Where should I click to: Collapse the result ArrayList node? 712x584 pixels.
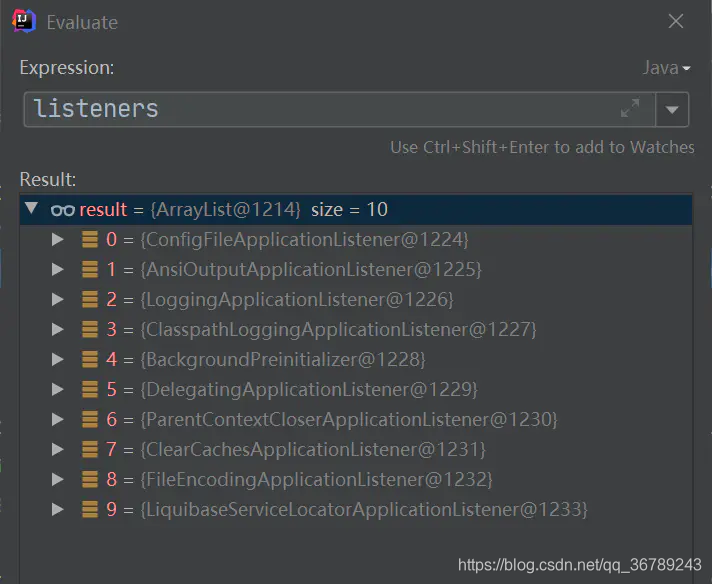[x=31, y=208]
